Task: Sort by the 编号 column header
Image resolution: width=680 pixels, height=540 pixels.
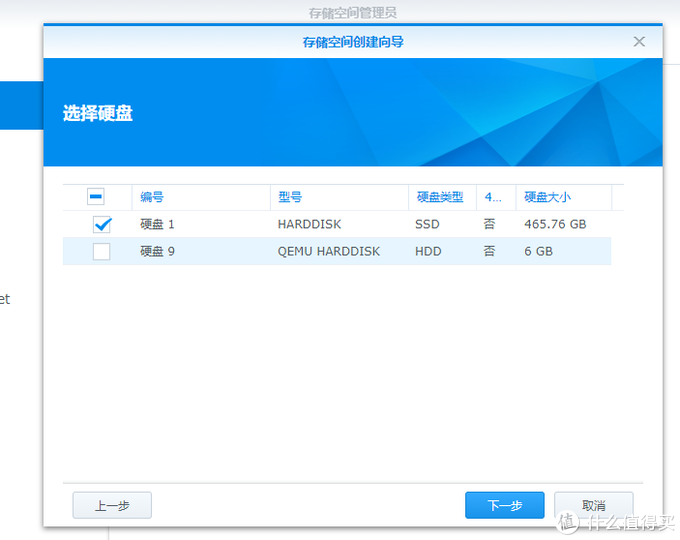Action: [201, 197]
